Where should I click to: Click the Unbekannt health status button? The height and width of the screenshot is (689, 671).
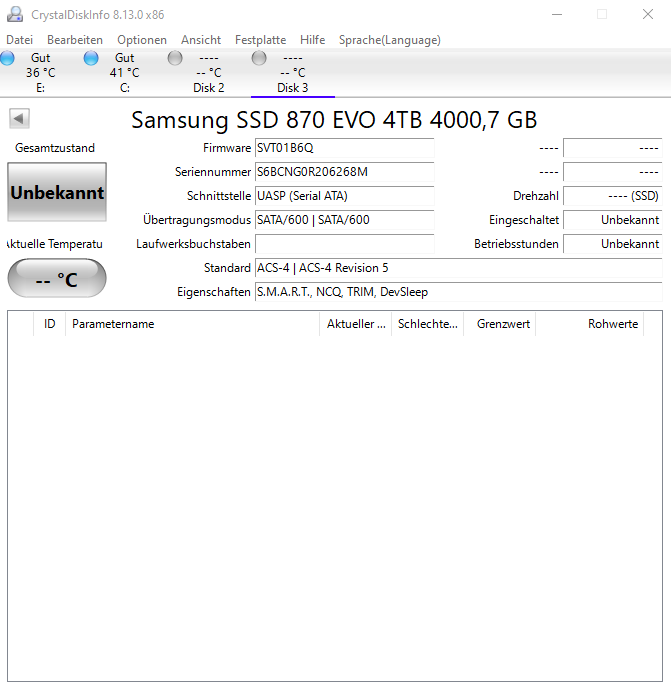click(57, 192)
